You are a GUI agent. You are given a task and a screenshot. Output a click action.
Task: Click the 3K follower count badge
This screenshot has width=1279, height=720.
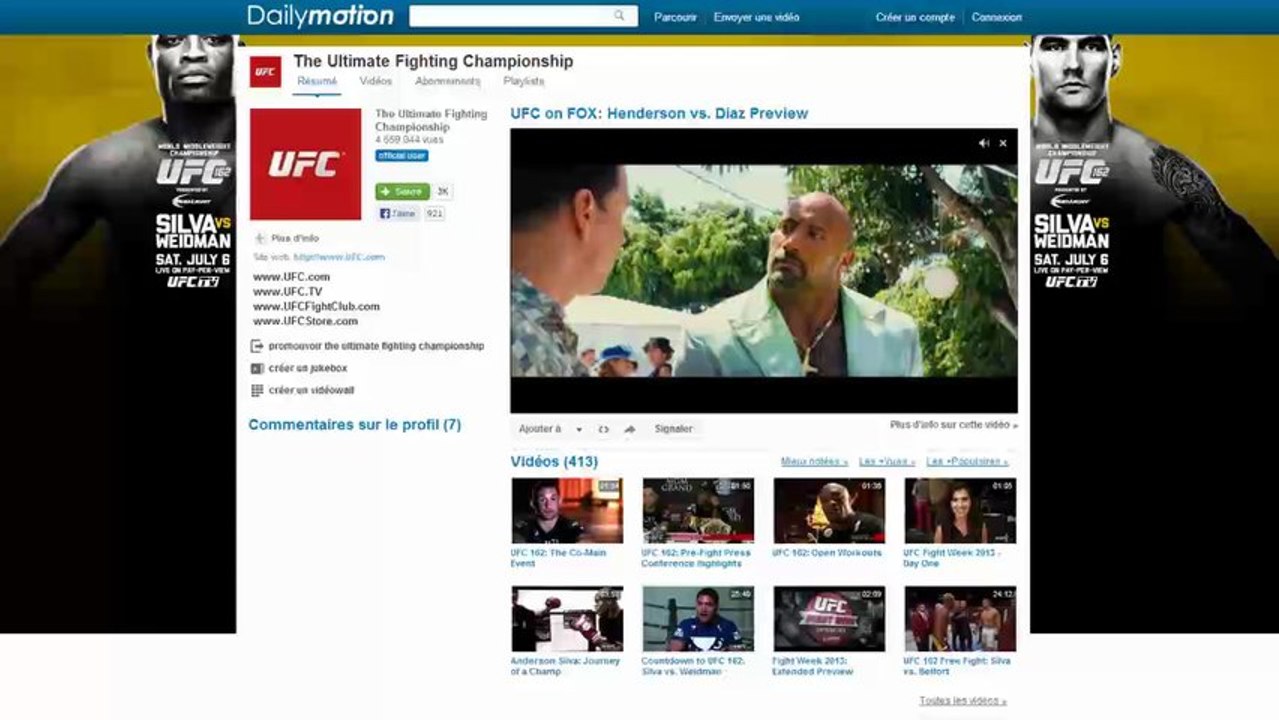tap(443, 191)
